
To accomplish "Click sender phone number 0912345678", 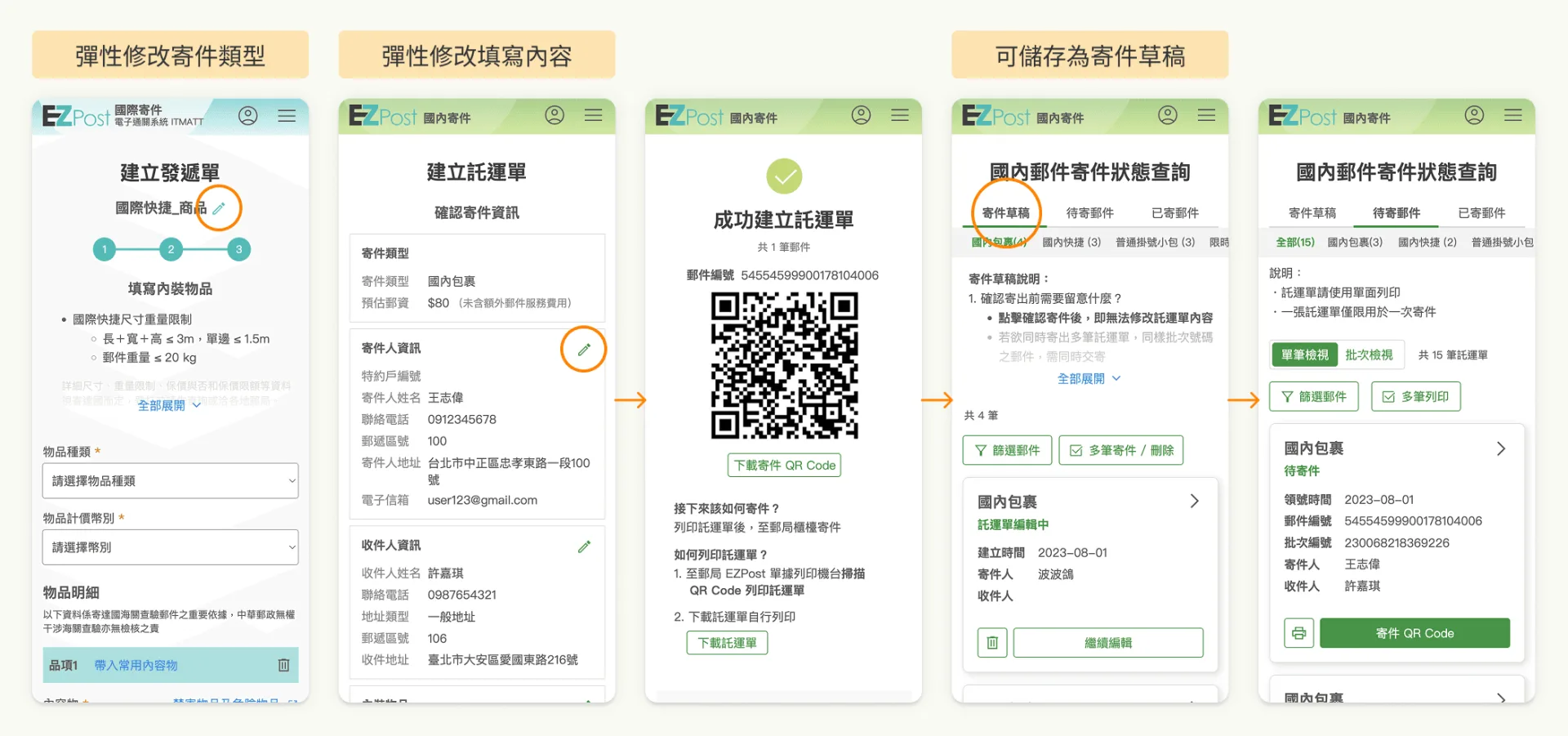I will pos(462,420).
